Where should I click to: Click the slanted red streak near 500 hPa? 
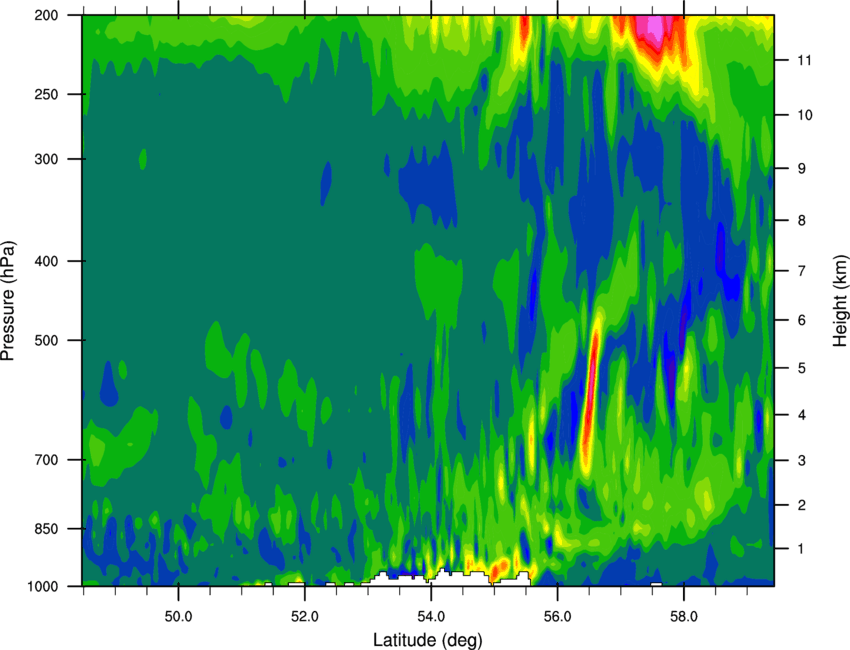tap(591, 389)
